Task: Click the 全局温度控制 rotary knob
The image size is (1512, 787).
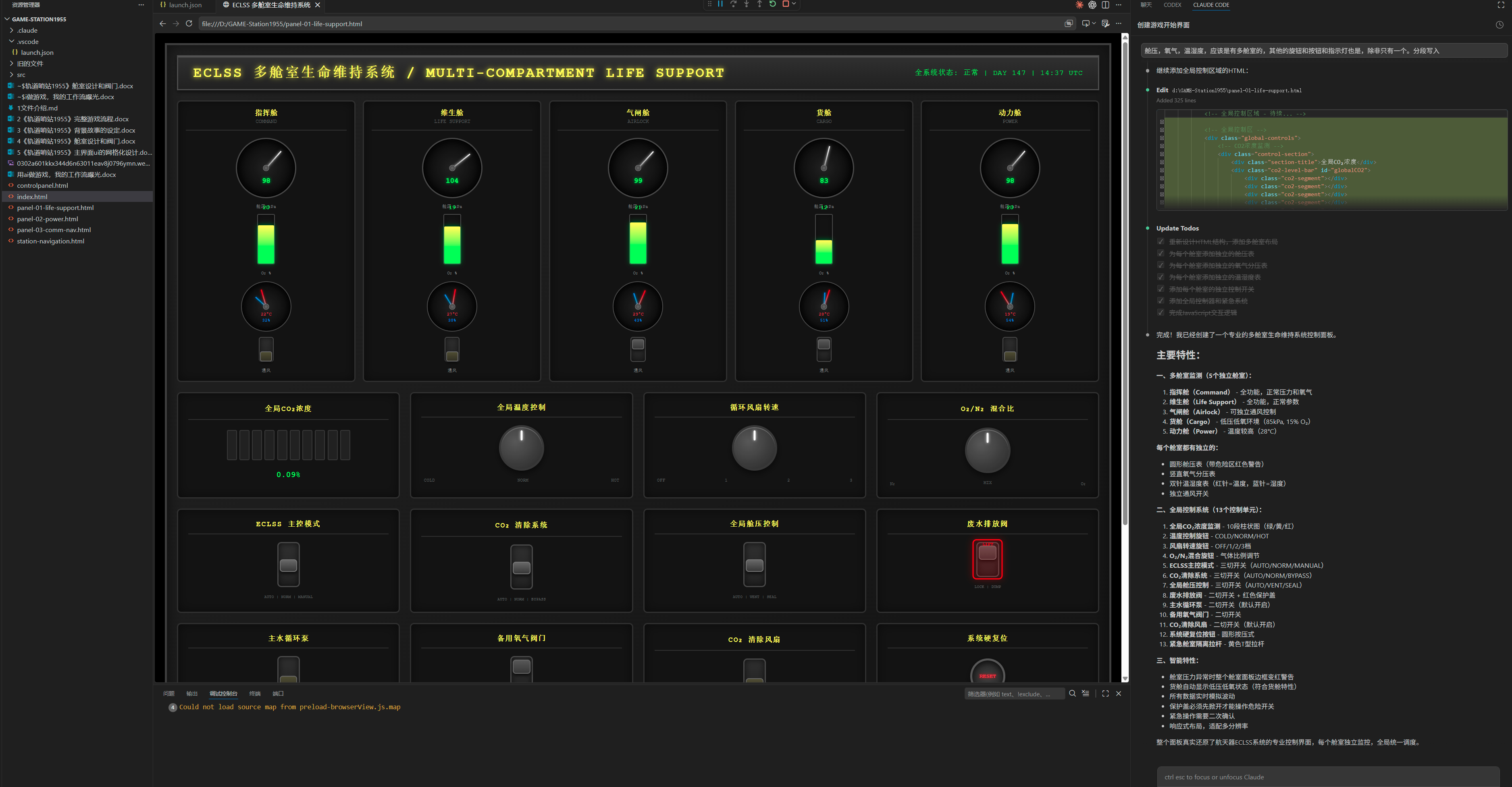Action: pos(521,449)
